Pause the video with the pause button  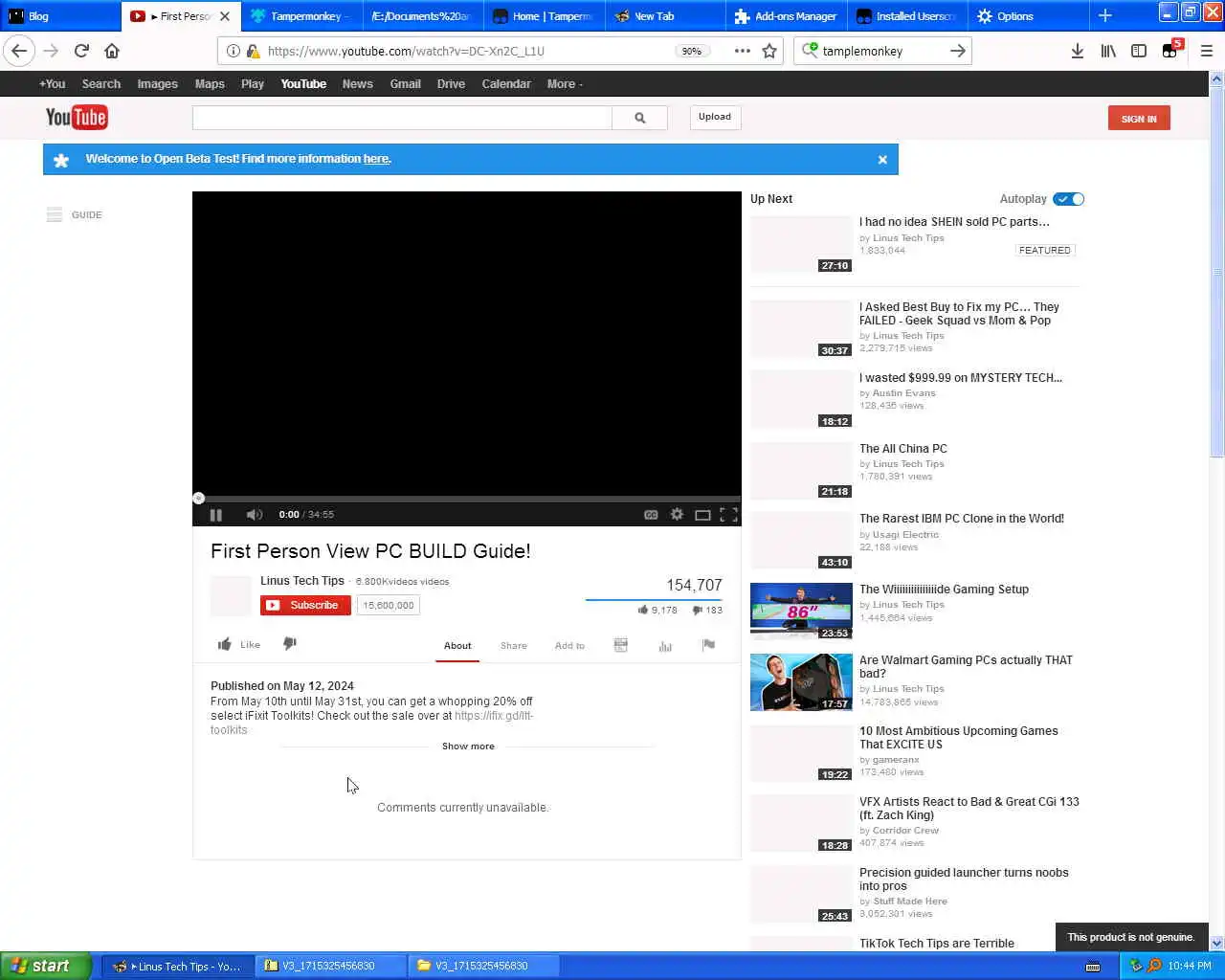click(x=216, y=515)
